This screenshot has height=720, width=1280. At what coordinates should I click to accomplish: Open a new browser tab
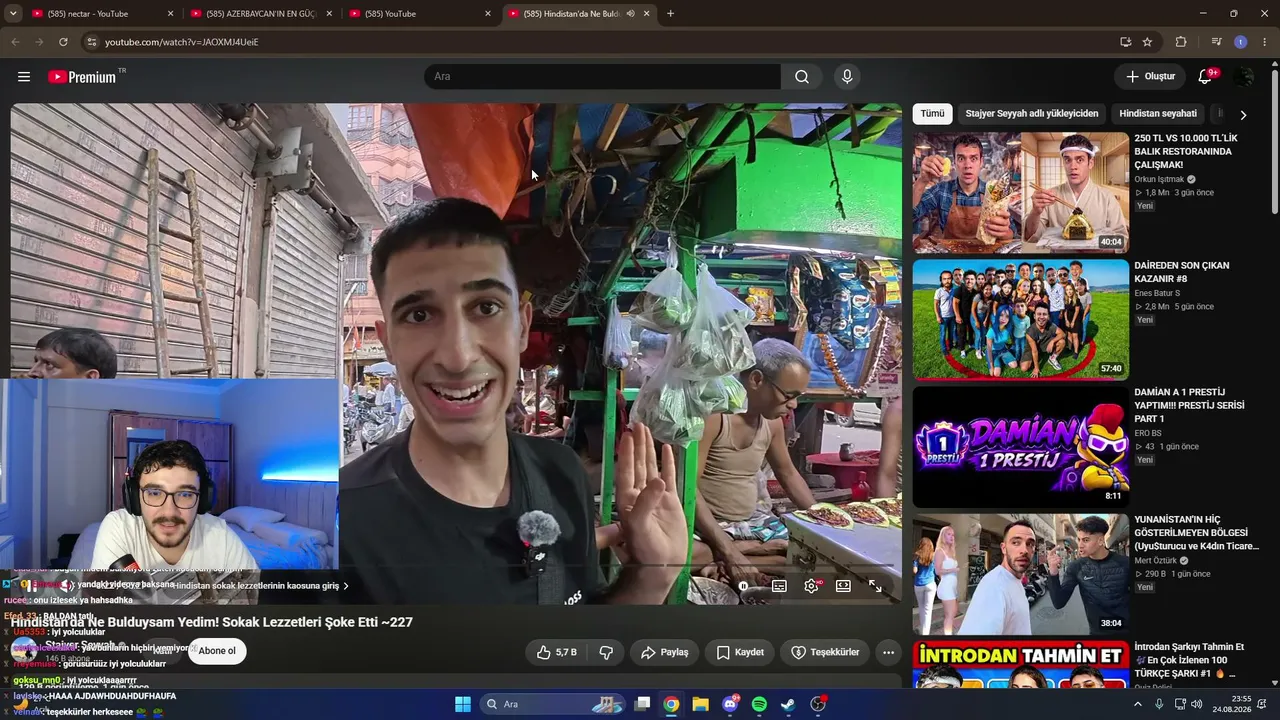point(670,14)
